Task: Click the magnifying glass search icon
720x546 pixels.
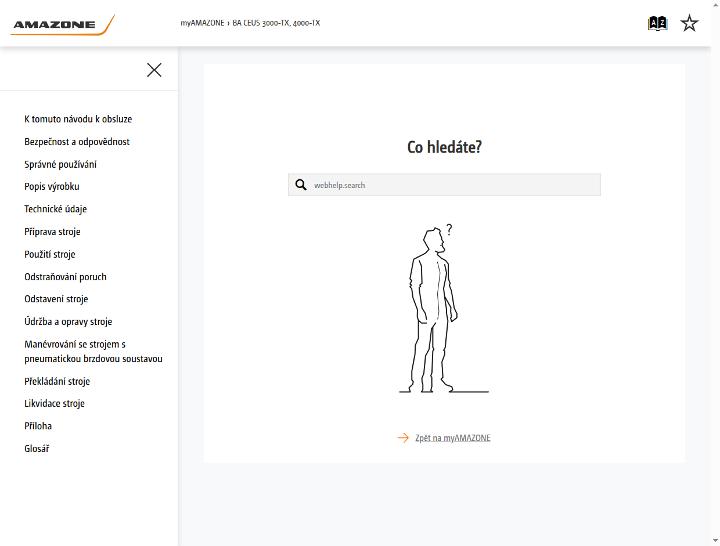Action: click(x=301, y=185)
